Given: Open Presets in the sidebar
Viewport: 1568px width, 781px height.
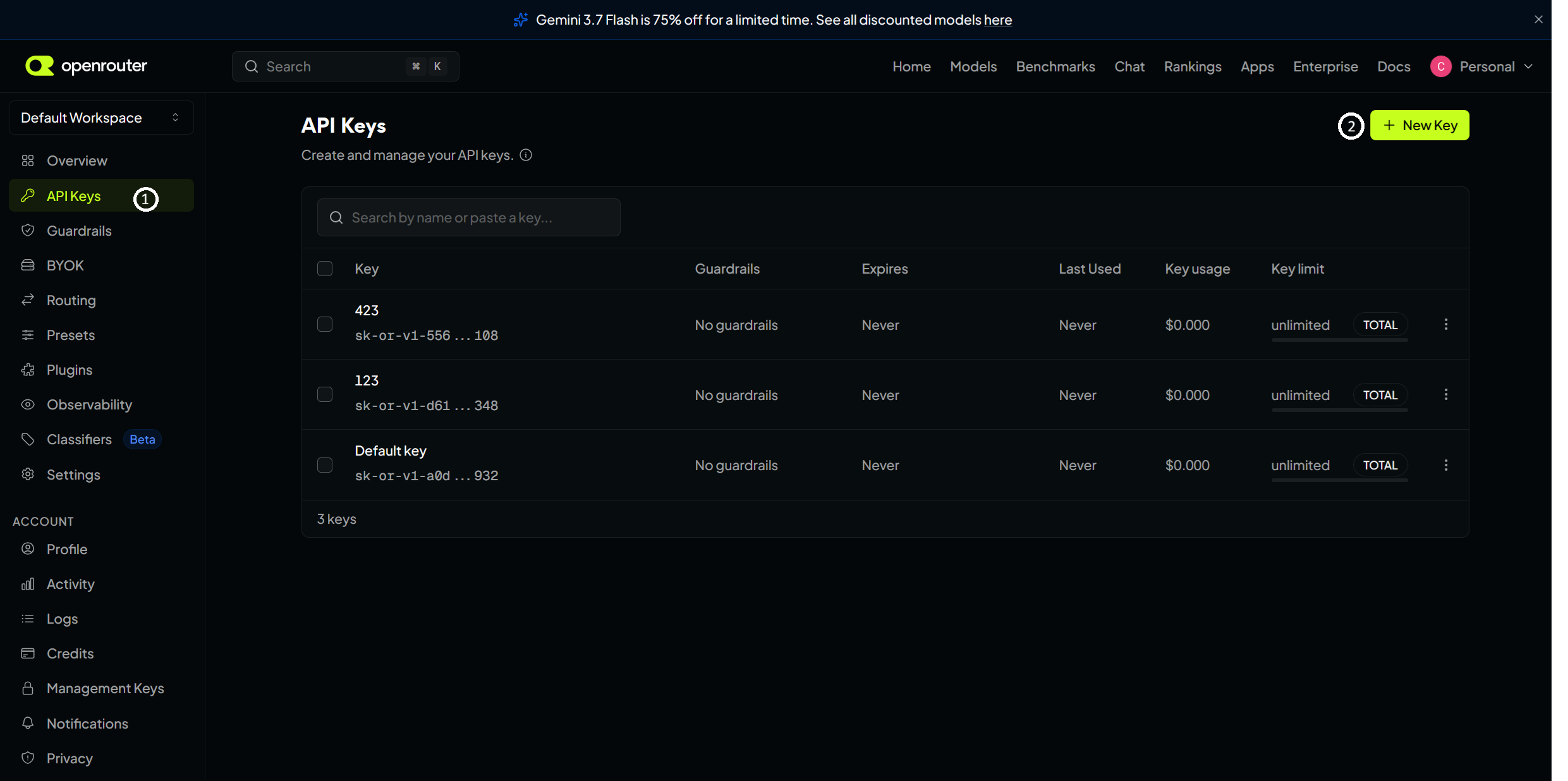Looking at the screenshot, I should (101, 335).
